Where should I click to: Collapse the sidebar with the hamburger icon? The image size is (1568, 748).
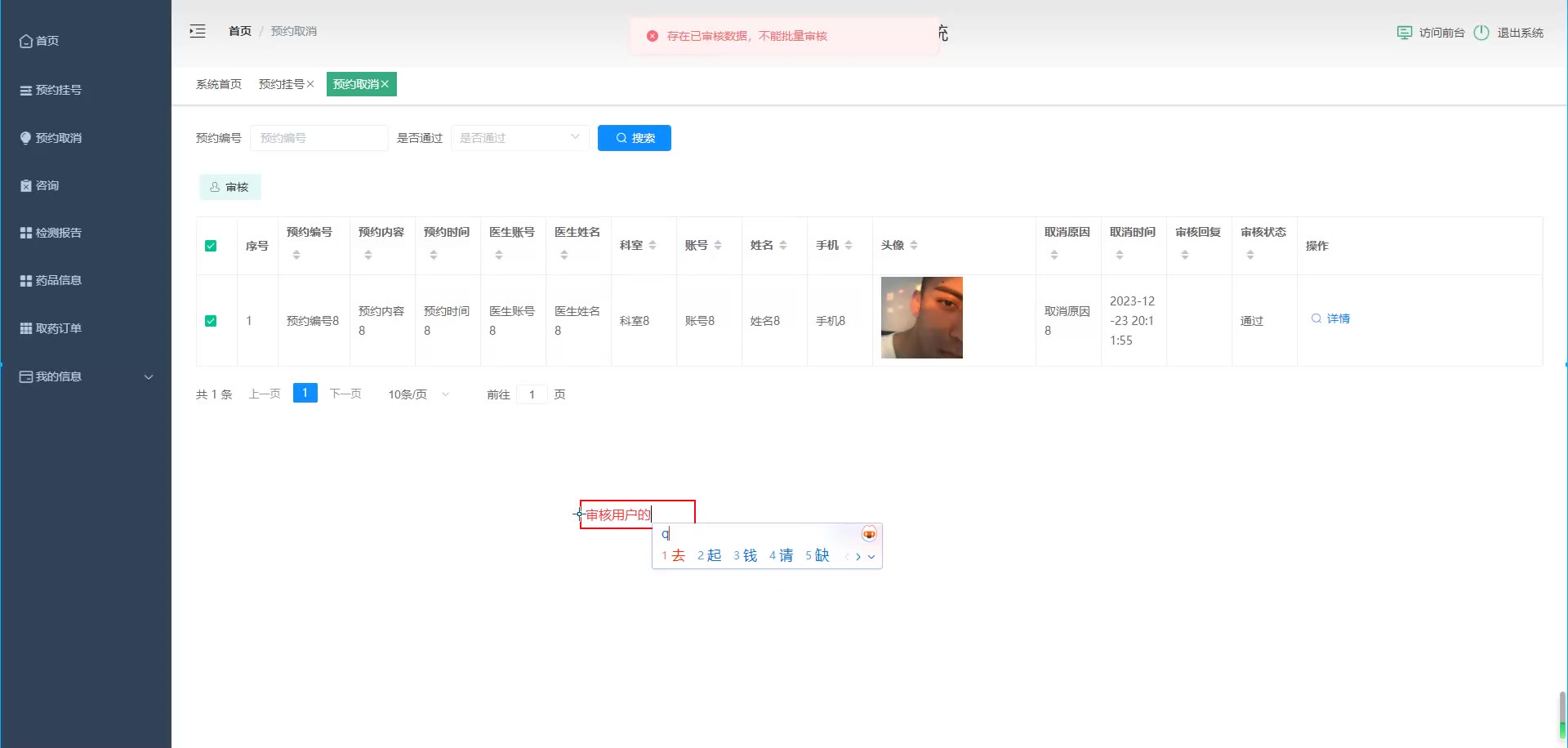[198, 31]
